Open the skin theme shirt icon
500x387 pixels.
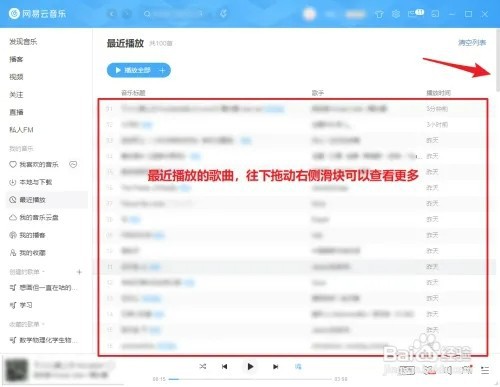point(379,14)
